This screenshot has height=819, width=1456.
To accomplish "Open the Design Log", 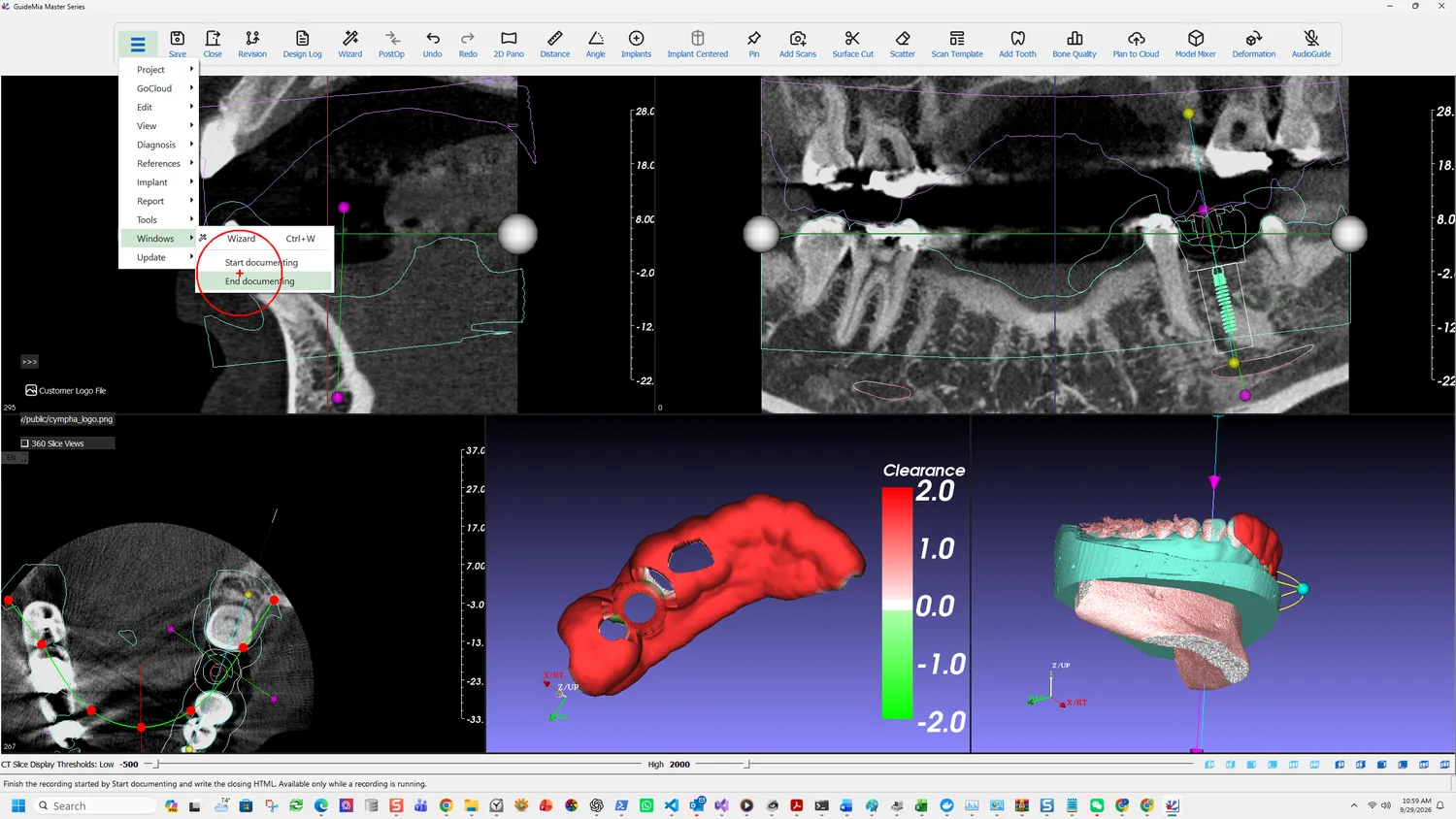I will tap(302, 44).
